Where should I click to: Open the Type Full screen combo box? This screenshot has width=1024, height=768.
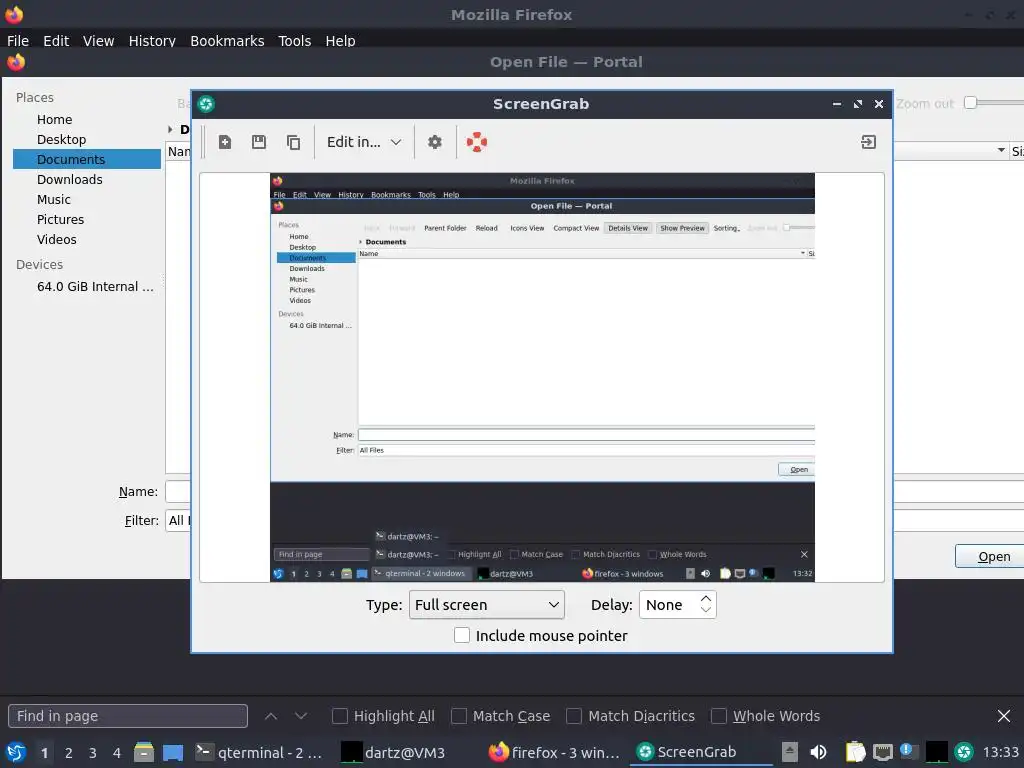coord(487,605)
